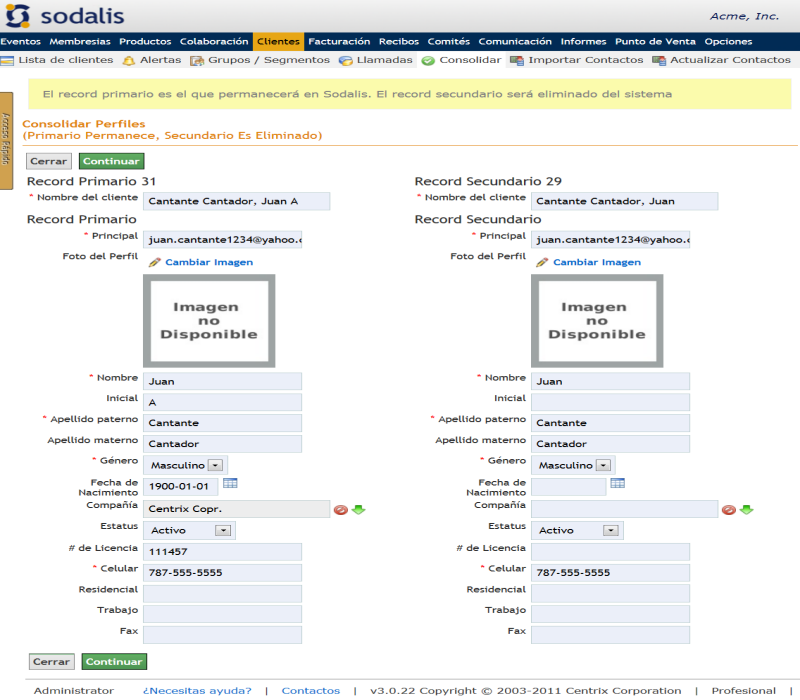Open the Acceso Rápido side tab
Screen dimensions: 800x700
[x=6, y=140]
